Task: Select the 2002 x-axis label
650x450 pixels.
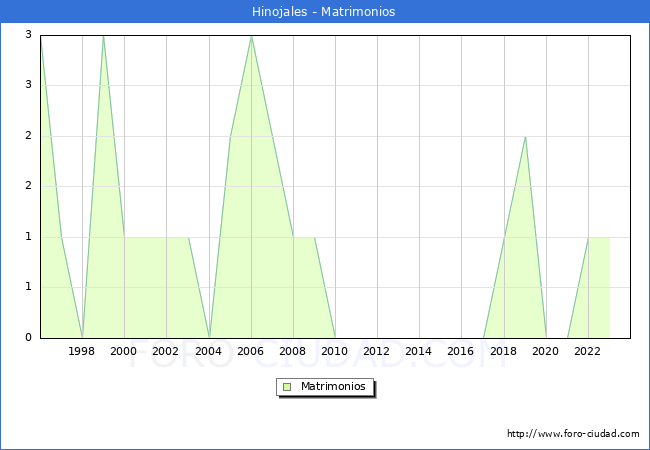Action: pyautogui.click(x=165, y=351)
